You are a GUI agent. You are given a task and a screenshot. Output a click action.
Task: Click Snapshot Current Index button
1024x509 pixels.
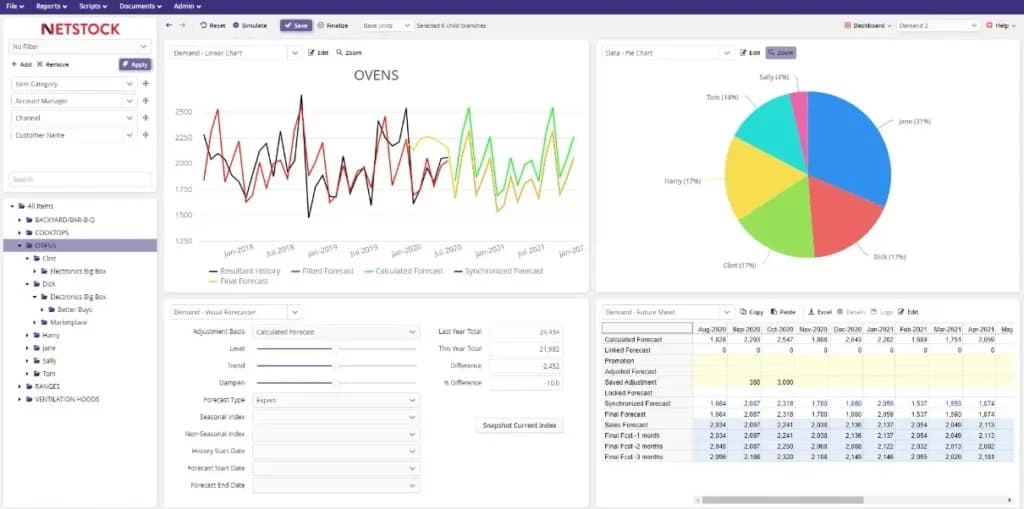coord(519,425)
